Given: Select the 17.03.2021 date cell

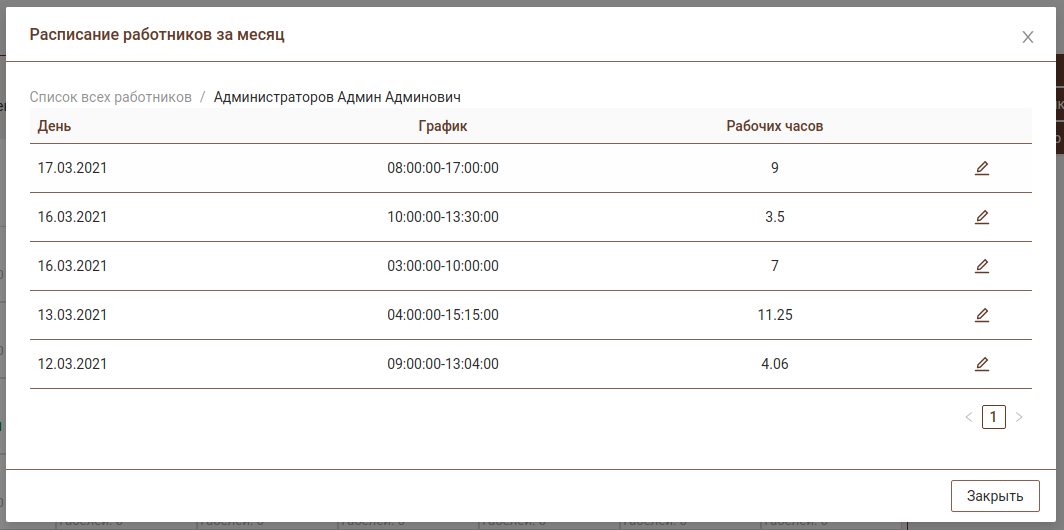Looking at the screenshot, I should click(72, 168).
